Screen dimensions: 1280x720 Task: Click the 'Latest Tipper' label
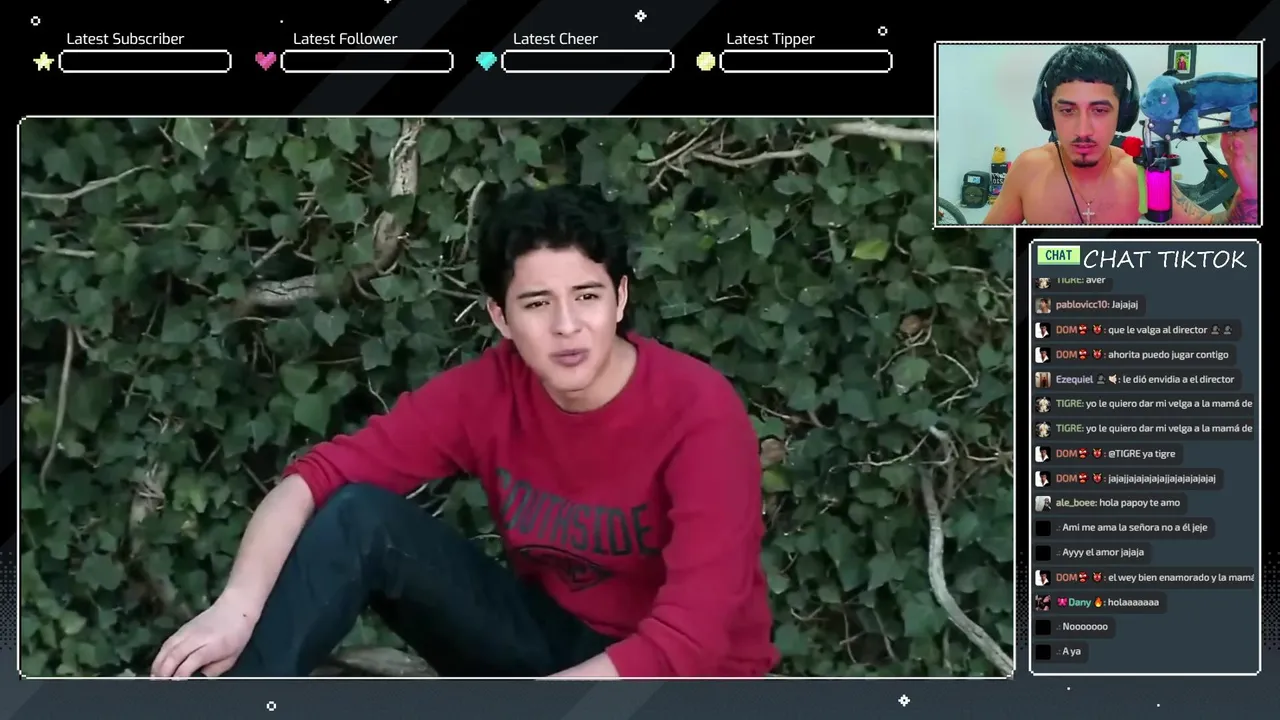pos(770,39)
